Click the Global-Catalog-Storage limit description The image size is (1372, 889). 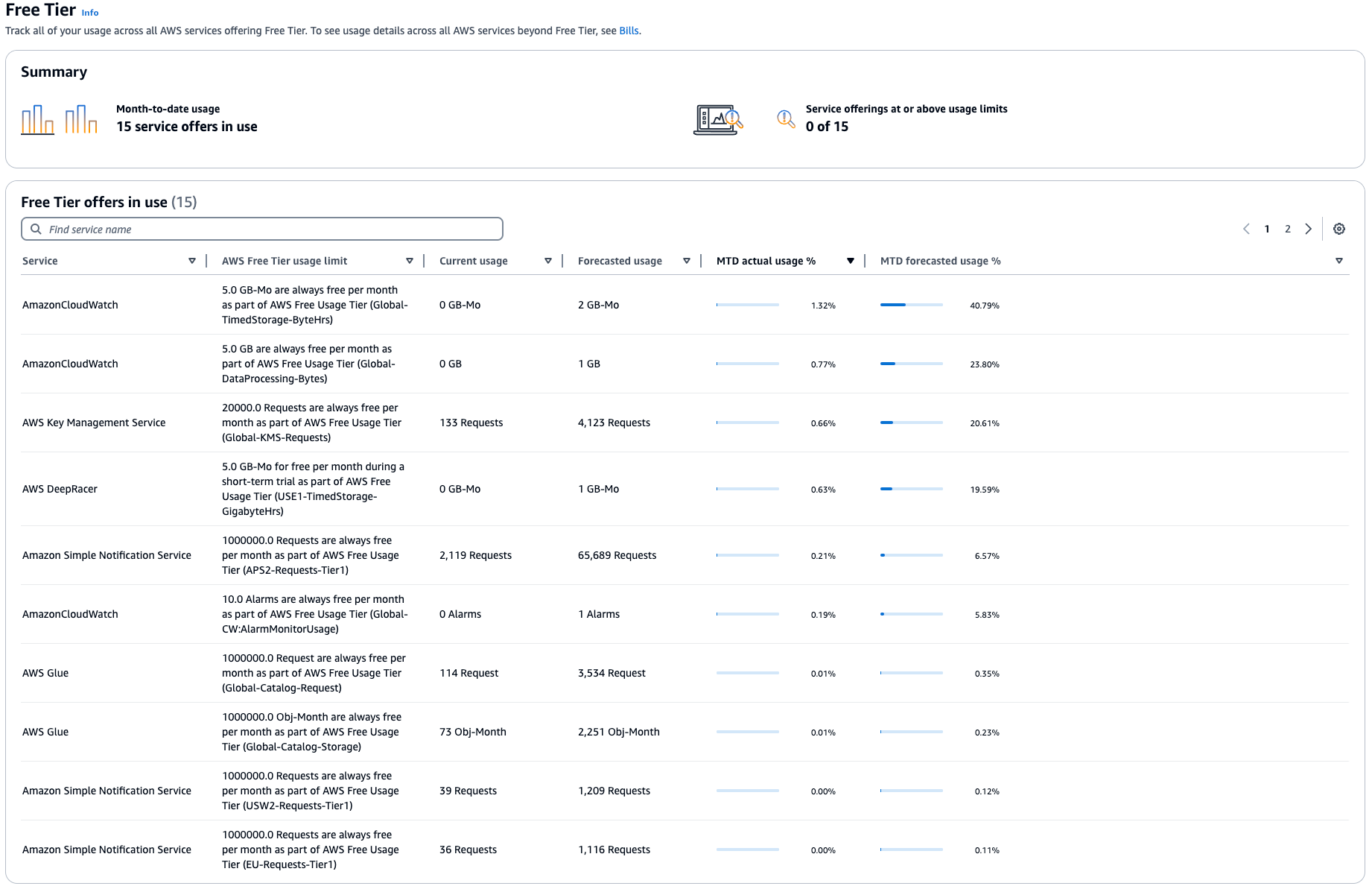[x=311, y=732]
